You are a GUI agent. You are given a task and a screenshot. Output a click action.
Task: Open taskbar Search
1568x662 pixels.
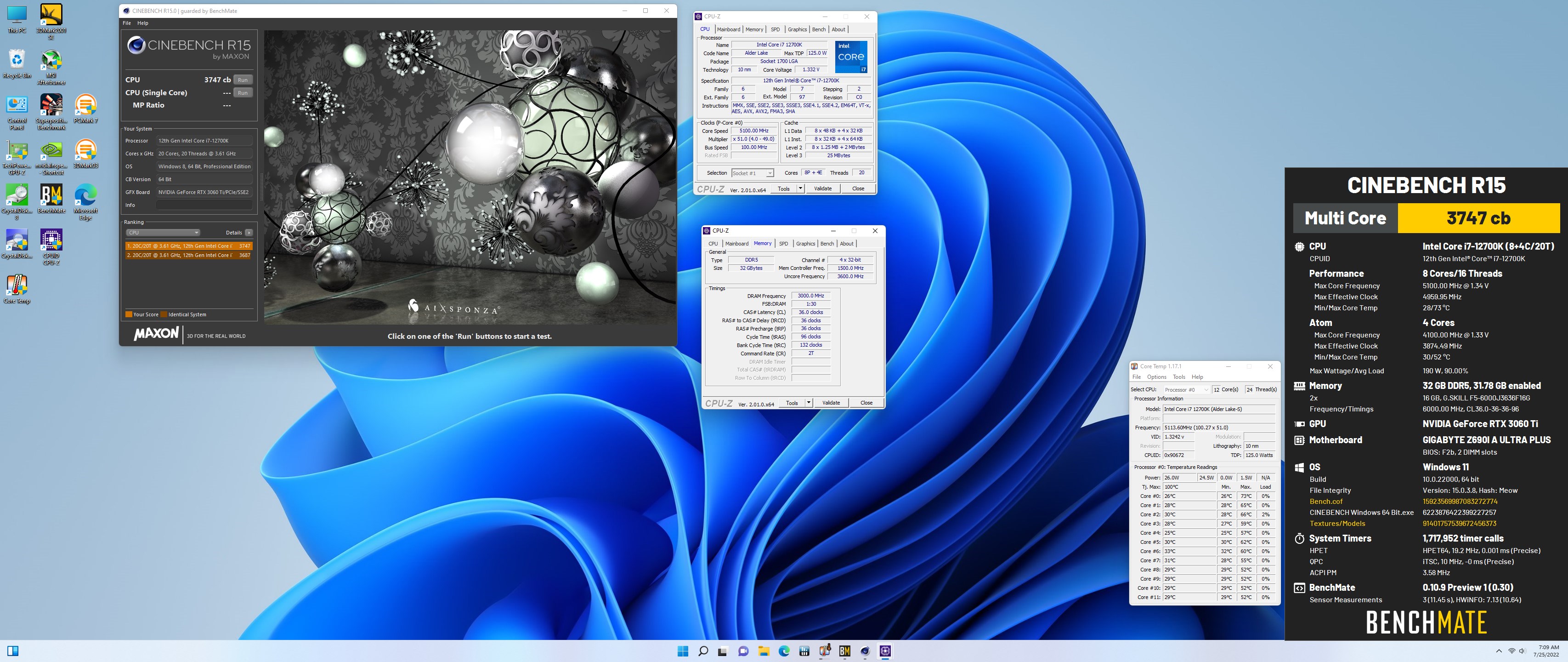pos(703,651)
